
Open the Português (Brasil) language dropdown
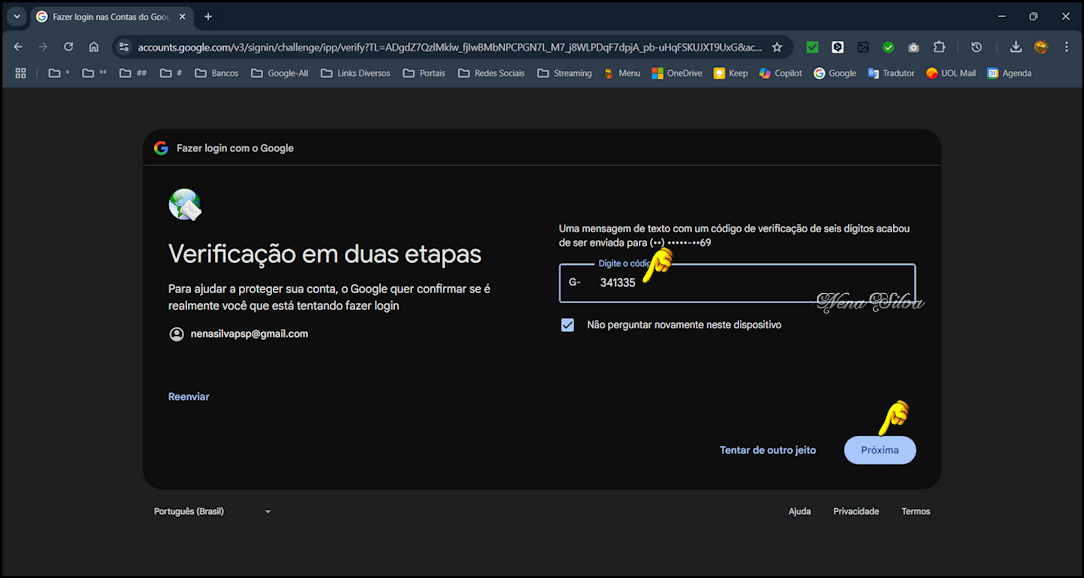coord(212,511)
